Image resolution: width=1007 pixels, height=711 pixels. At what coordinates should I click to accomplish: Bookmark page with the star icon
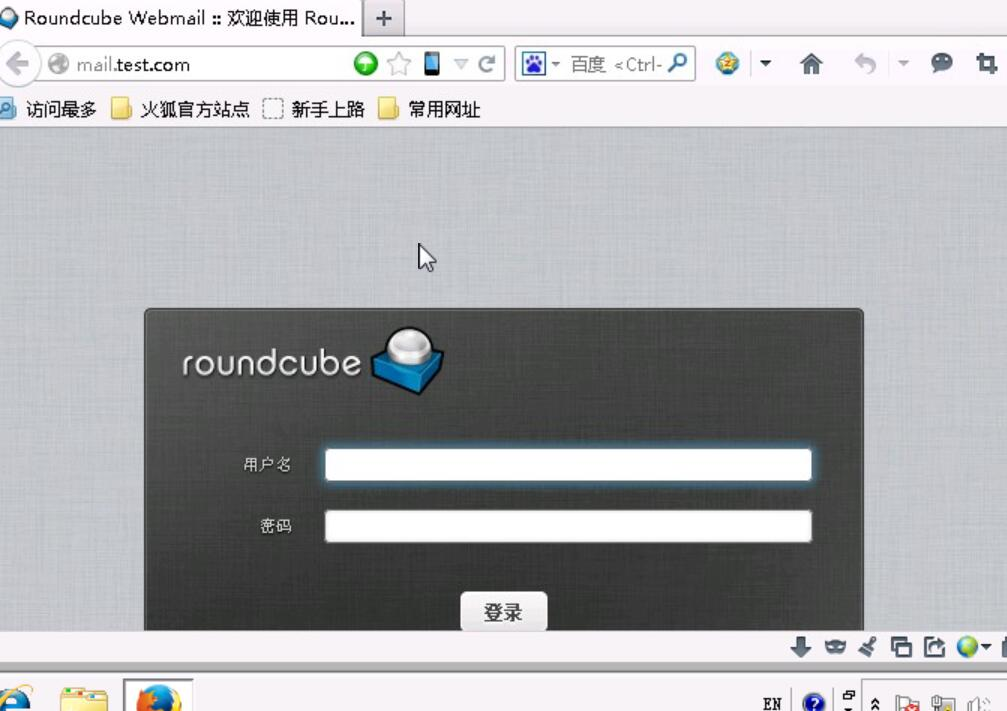coord(399,64)
